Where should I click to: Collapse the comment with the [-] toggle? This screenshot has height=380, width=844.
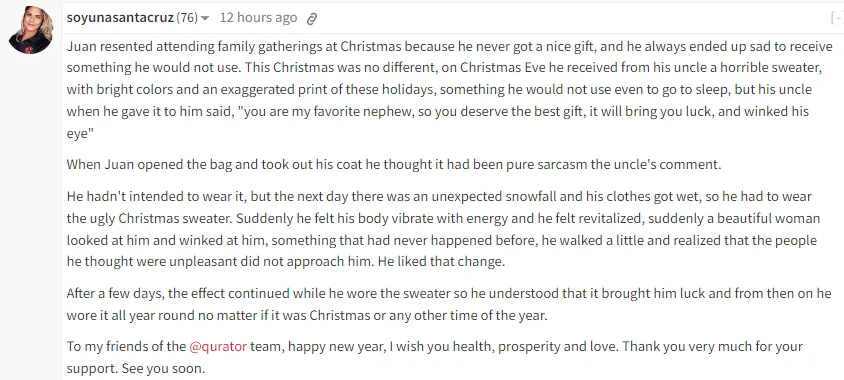click(x=838, y=18)
